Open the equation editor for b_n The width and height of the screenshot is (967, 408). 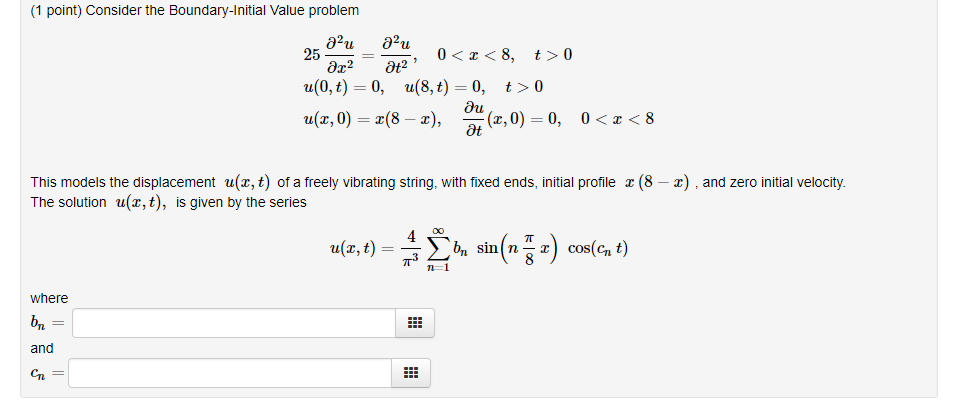[415, 323]
